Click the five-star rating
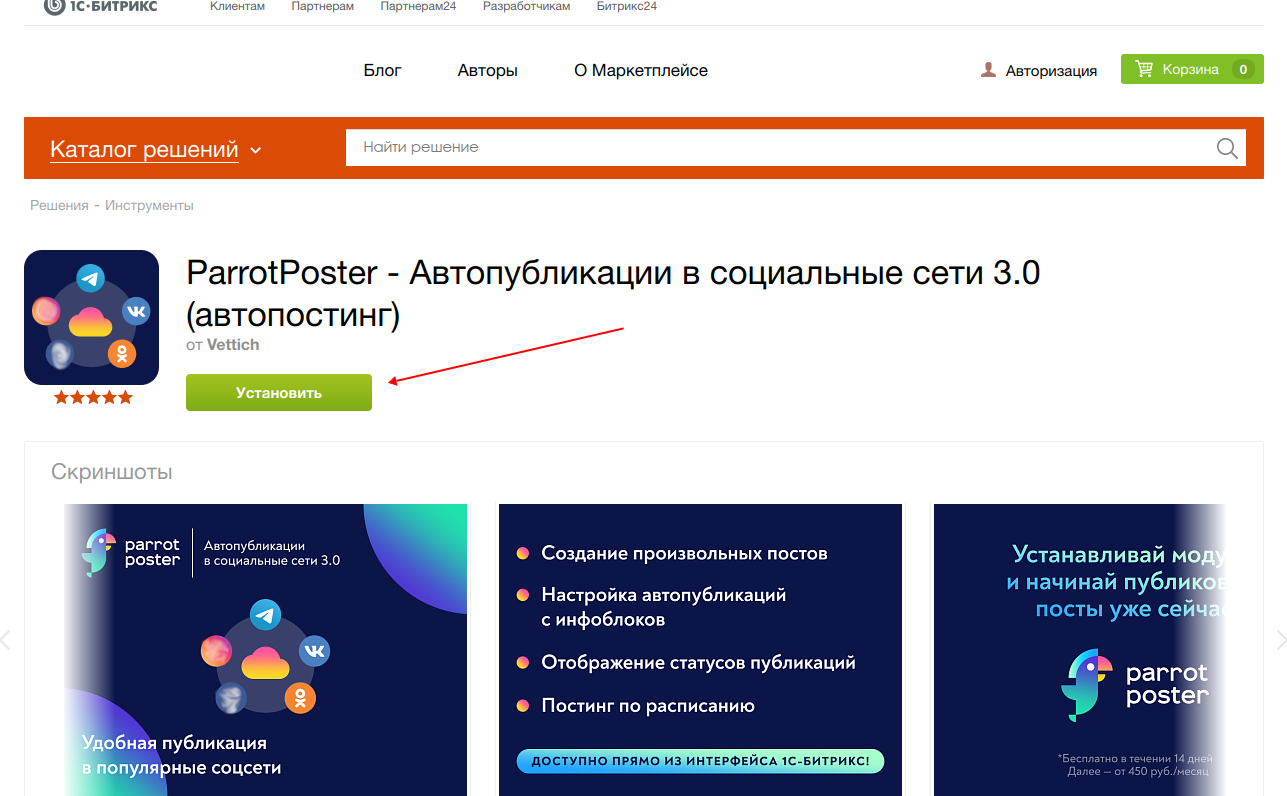Viewport: 1287px width, 796px height. 93,397
